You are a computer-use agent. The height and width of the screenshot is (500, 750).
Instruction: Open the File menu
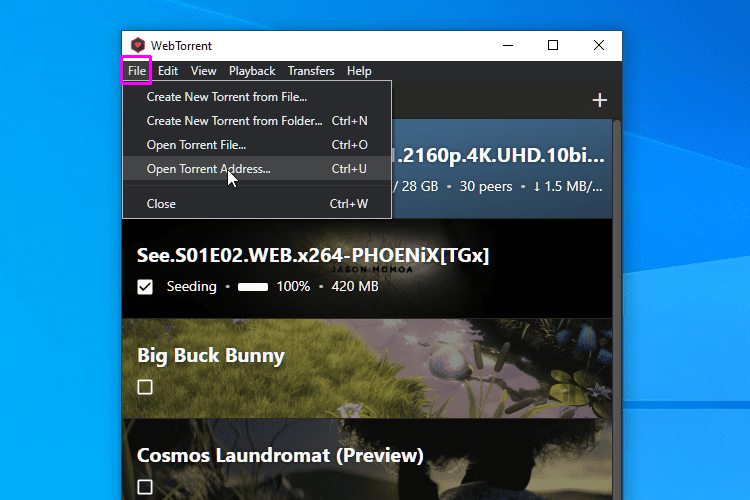(x=137, y=71)
